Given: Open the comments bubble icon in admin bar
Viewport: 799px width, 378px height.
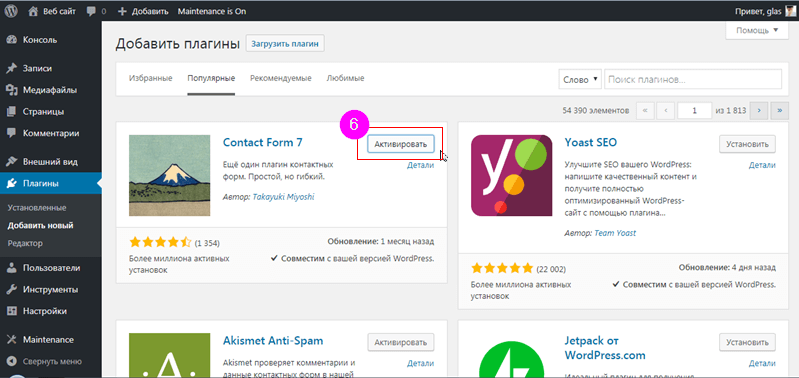Looking at the screenshot, I should tap(92, 11).
